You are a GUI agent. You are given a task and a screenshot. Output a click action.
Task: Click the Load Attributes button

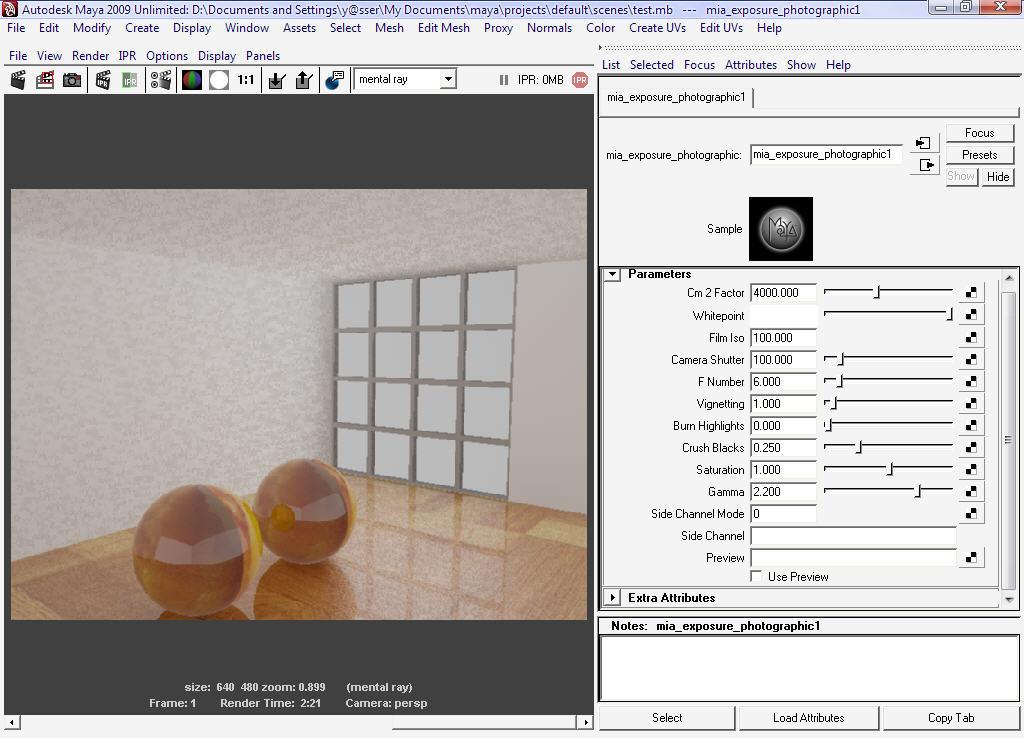coord(808,718)
